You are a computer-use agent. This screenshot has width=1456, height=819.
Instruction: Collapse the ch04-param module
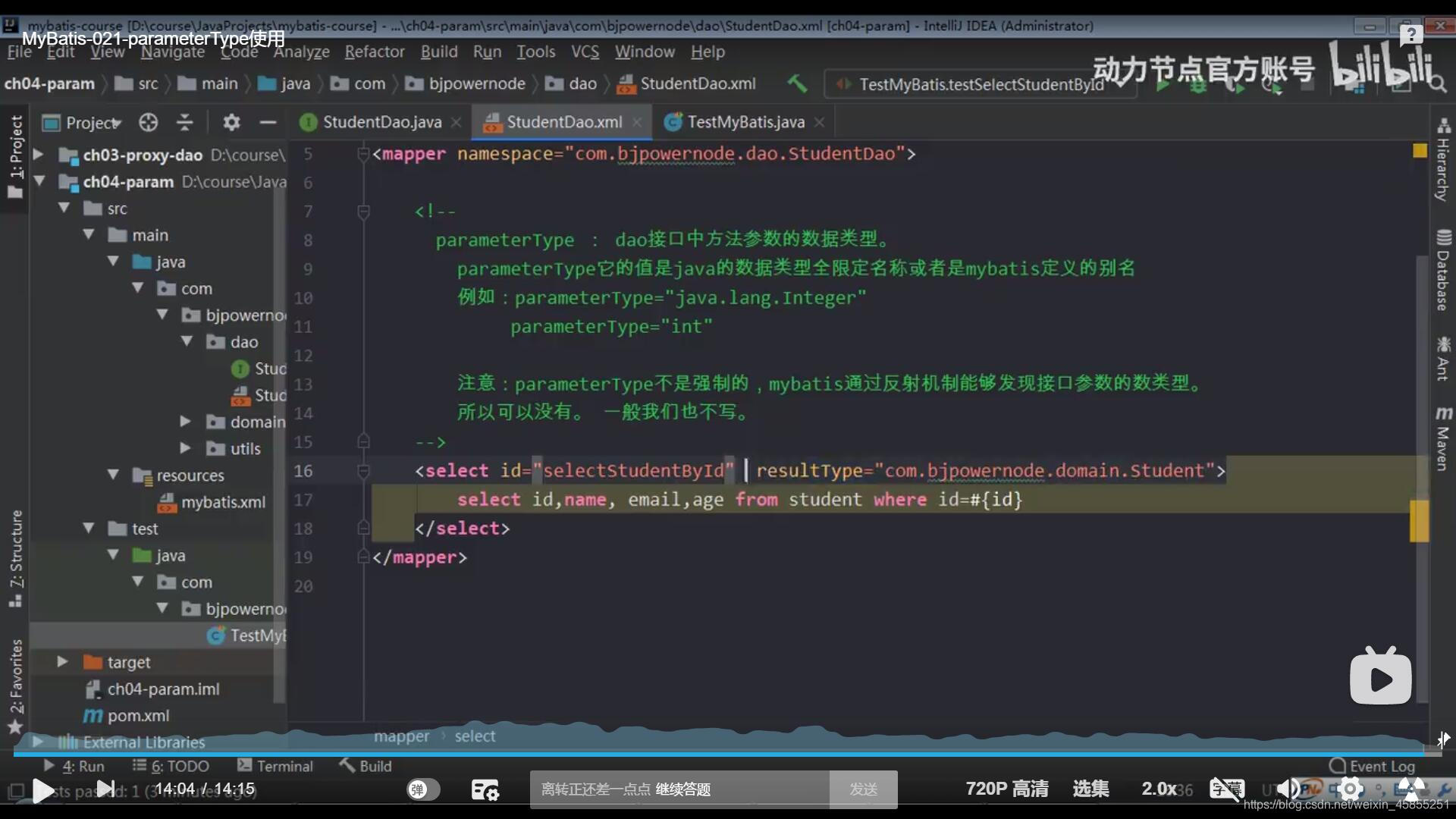point(39,181)
